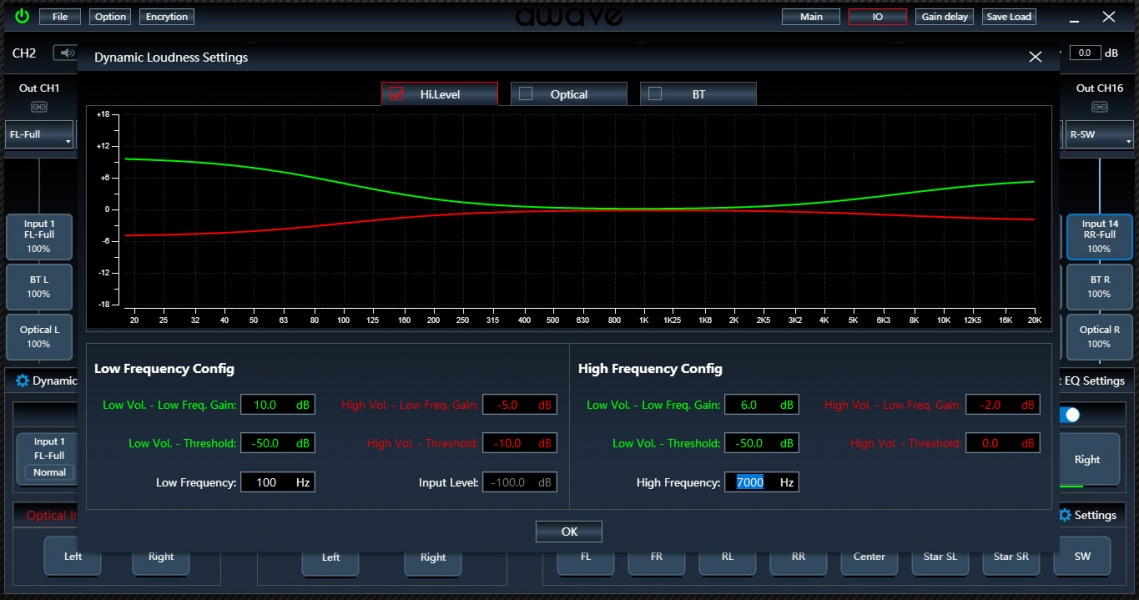Click the RR output button
This screenshot has height=600, width=1139.
(x=798, y=556)
